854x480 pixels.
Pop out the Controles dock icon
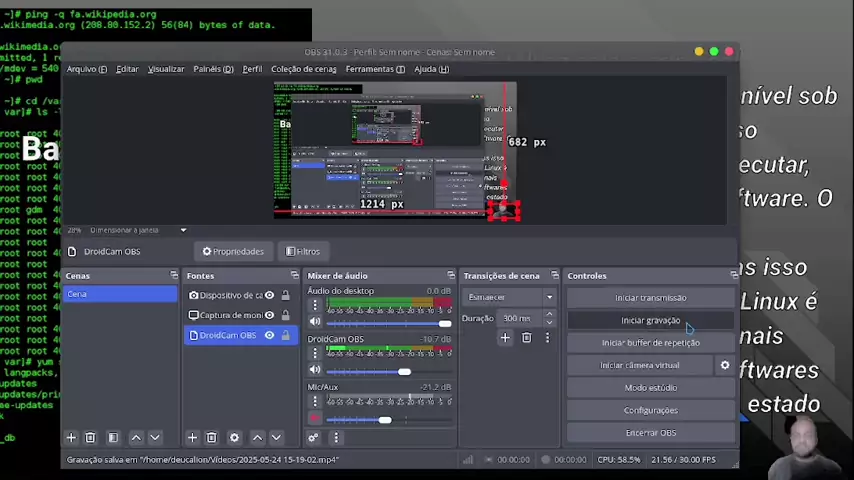tap(734, 275)
